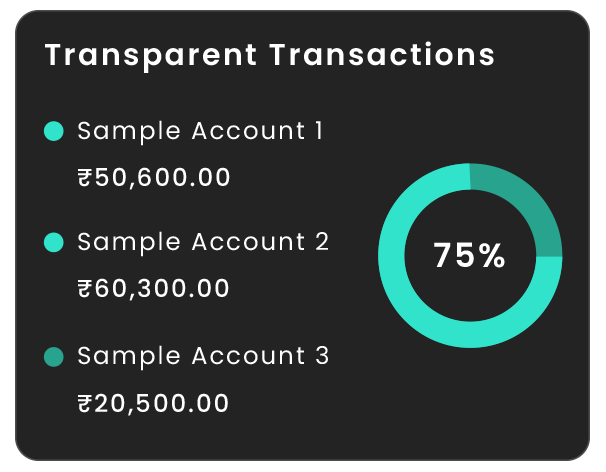The image size is (606, 472).
Task: Click the ₹20,500.00 amount digits
Action: tap(162, 404)
